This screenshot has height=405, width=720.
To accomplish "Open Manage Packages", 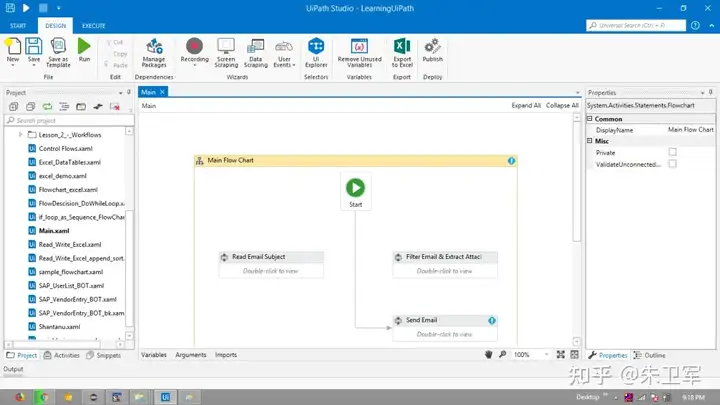I will pyautogui.click(x=154, y=52).
